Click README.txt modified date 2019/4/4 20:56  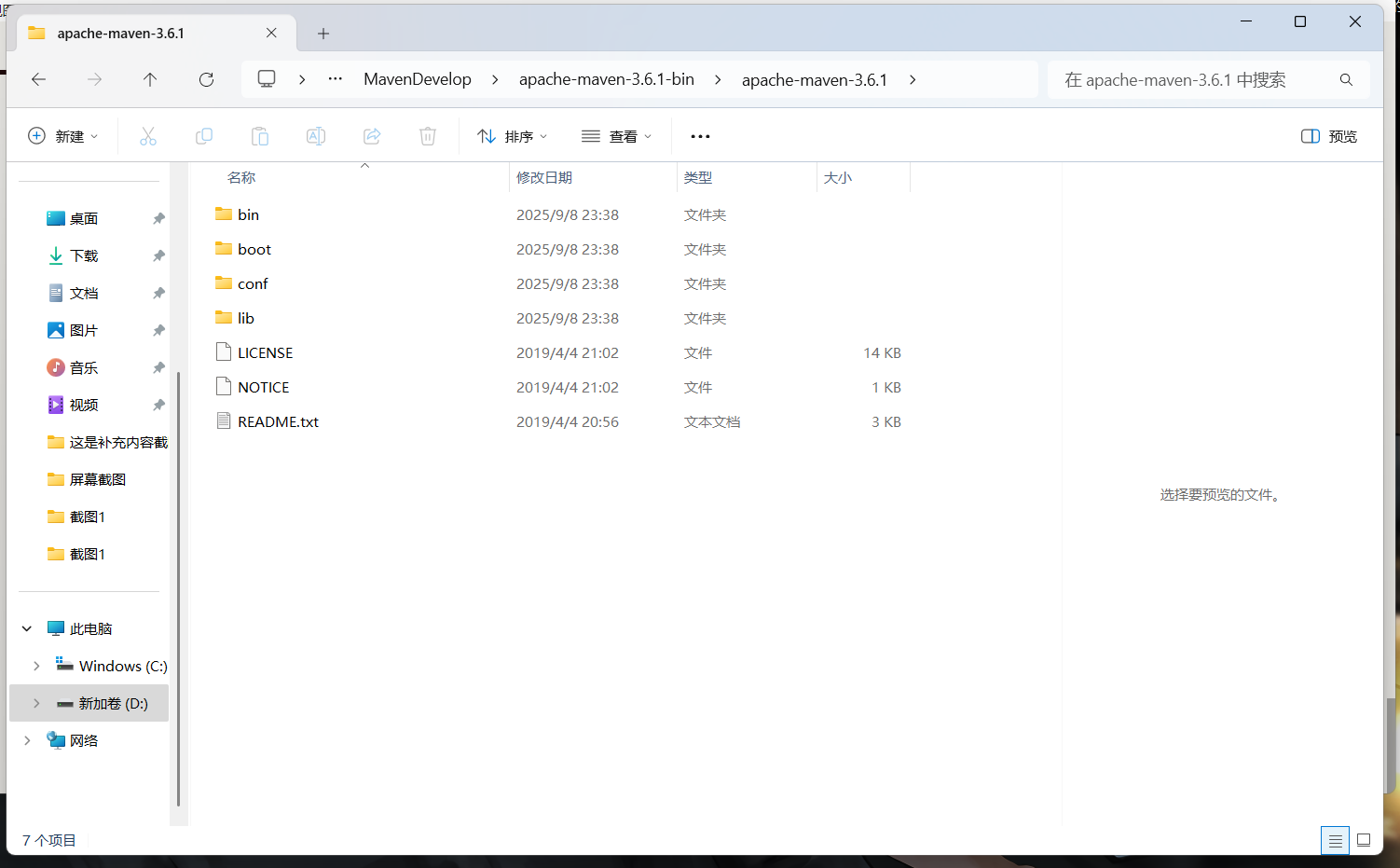(568, 421)
